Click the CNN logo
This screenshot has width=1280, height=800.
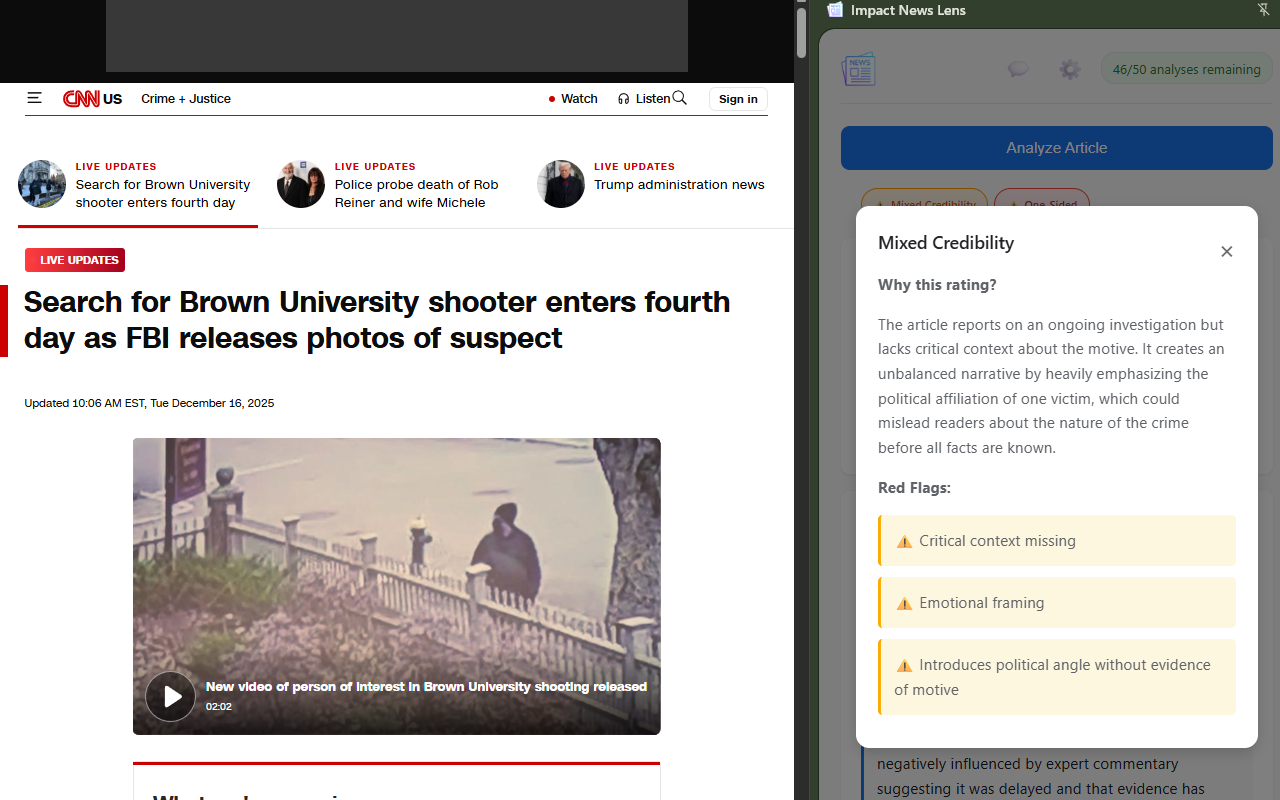(x=81, y=99)
